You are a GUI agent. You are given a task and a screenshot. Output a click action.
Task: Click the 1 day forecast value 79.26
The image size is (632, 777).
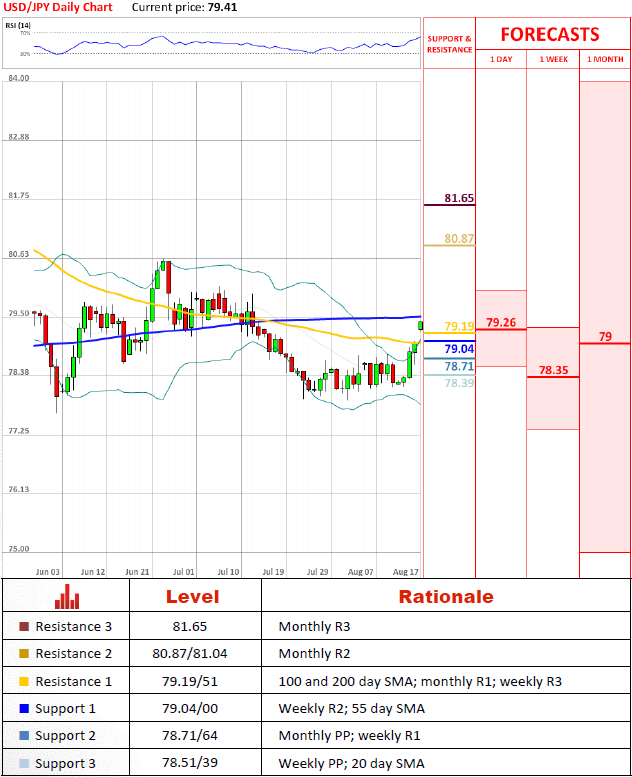tap(501, 322)
